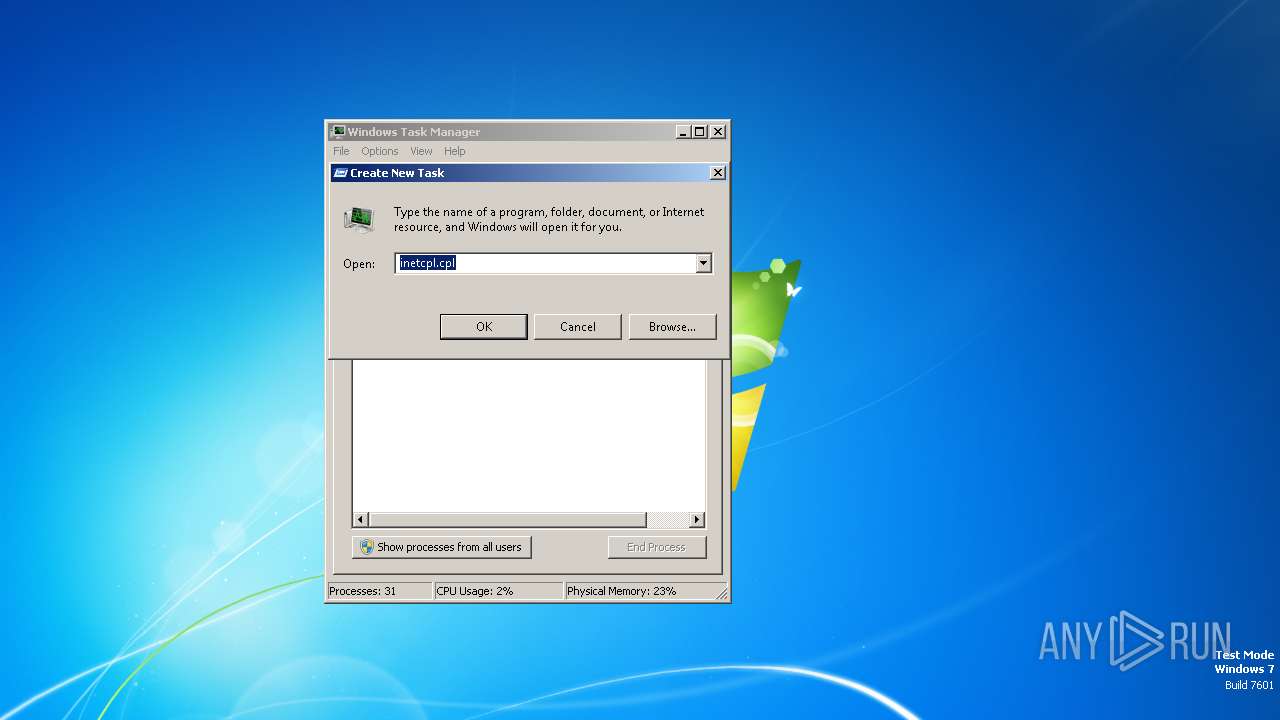Viewport: 1280px width, 720px height.
Task: Click OK in Create New Task dialog
Action: [484, 327]
